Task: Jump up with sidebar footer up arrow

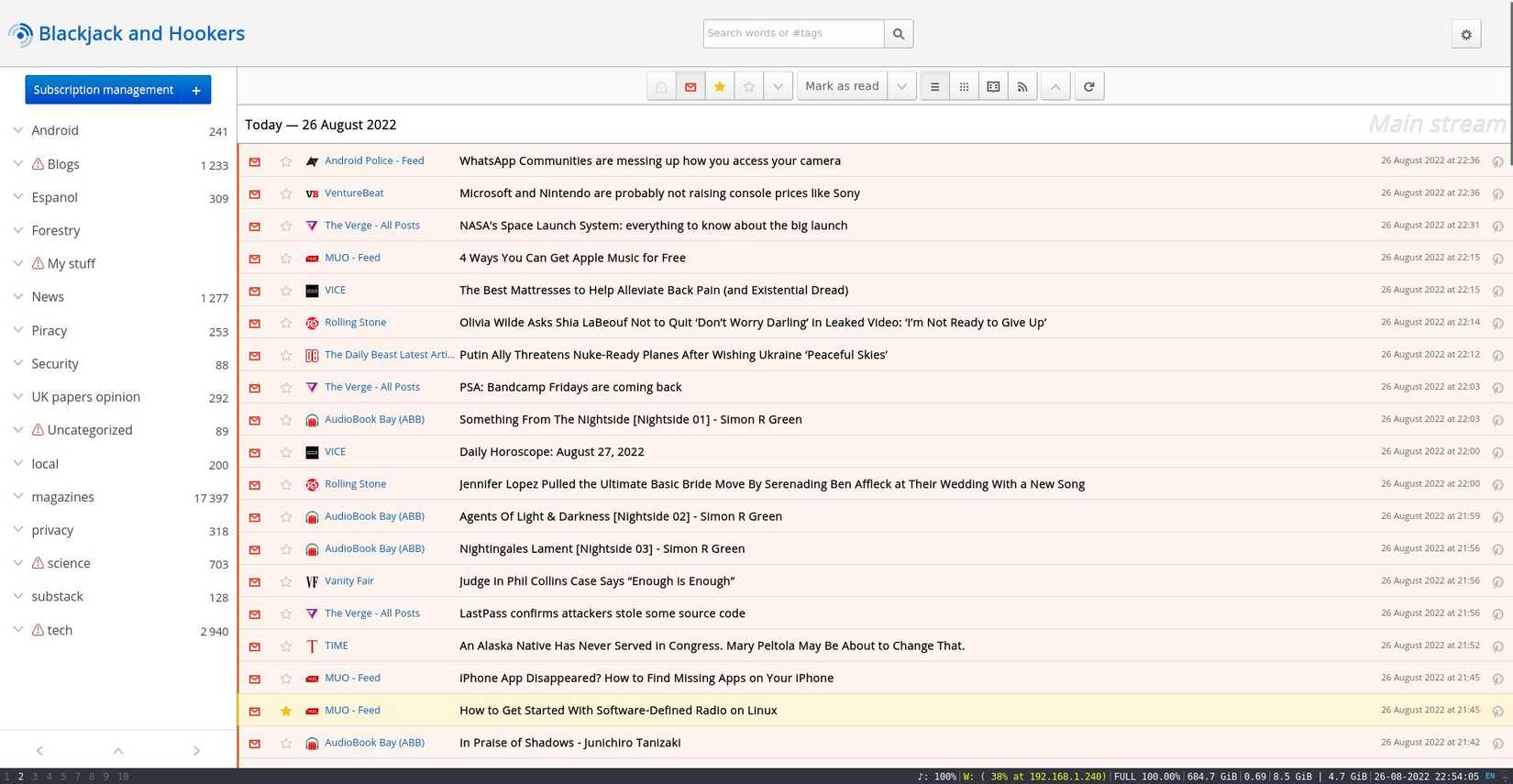Action: coord(118,750)
